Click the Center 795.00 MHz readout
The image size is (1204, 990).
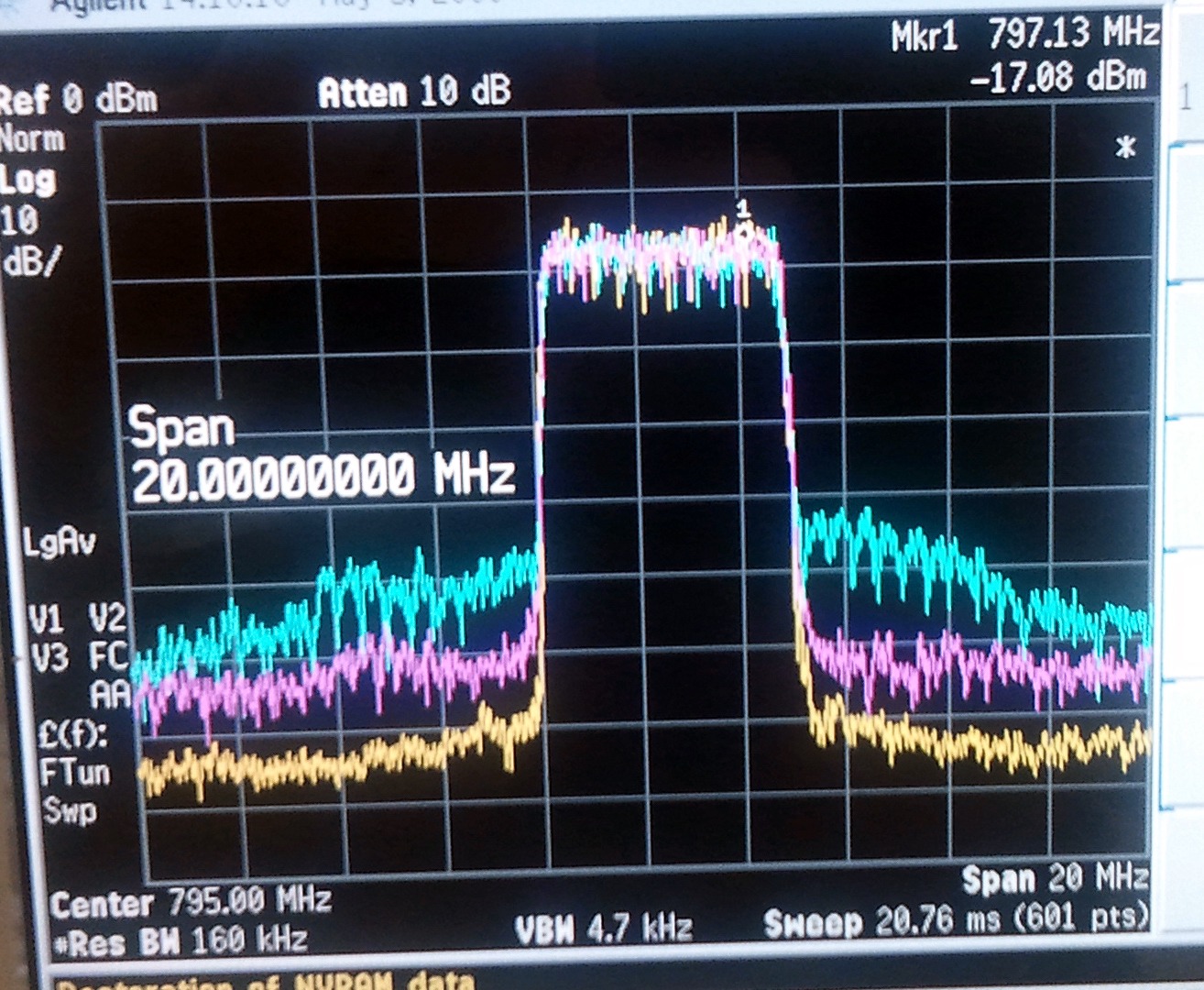click(x=191, y=902)
